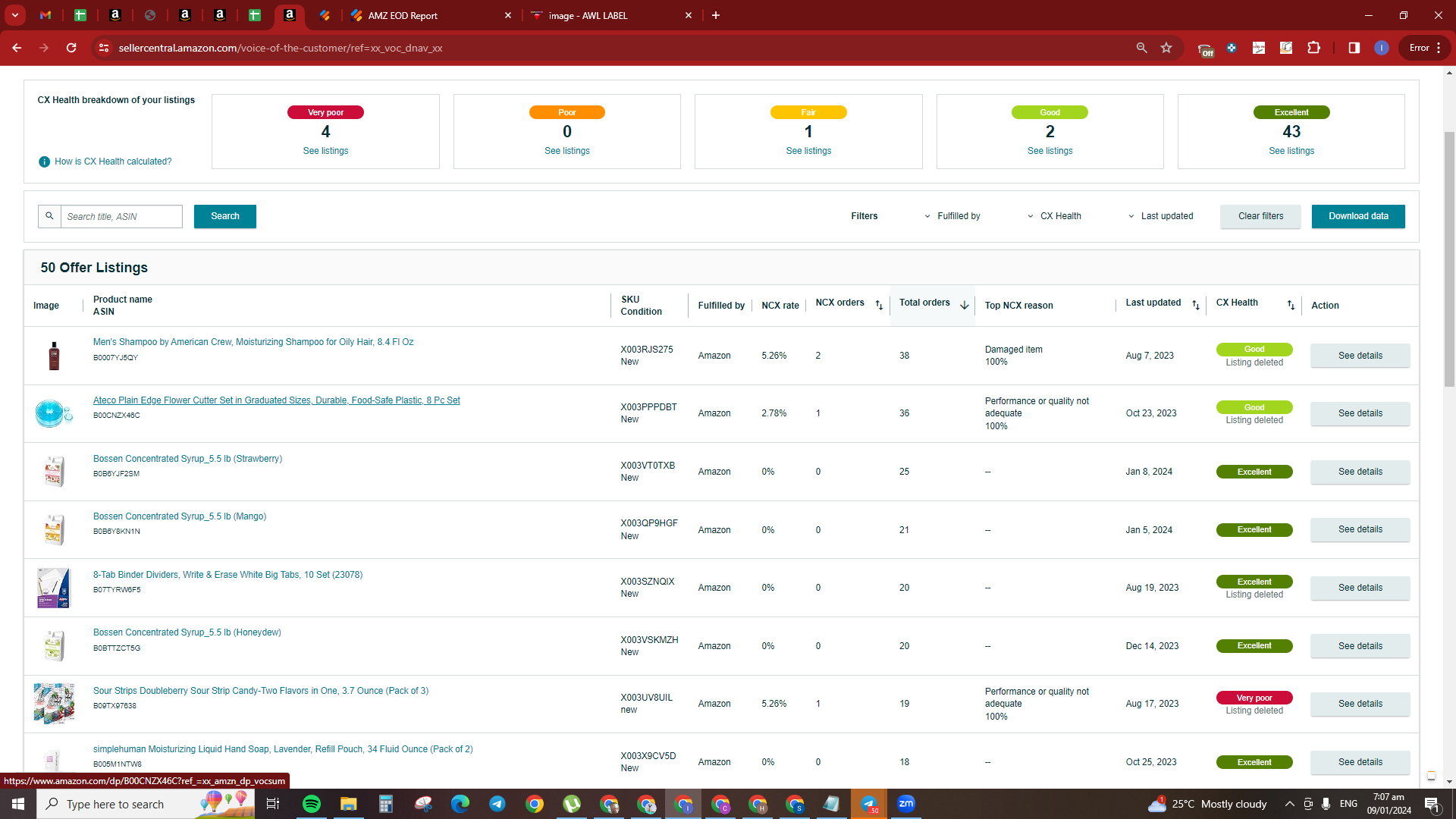See details for Bossen Syrup (Strawberry)

point(1360,472)
